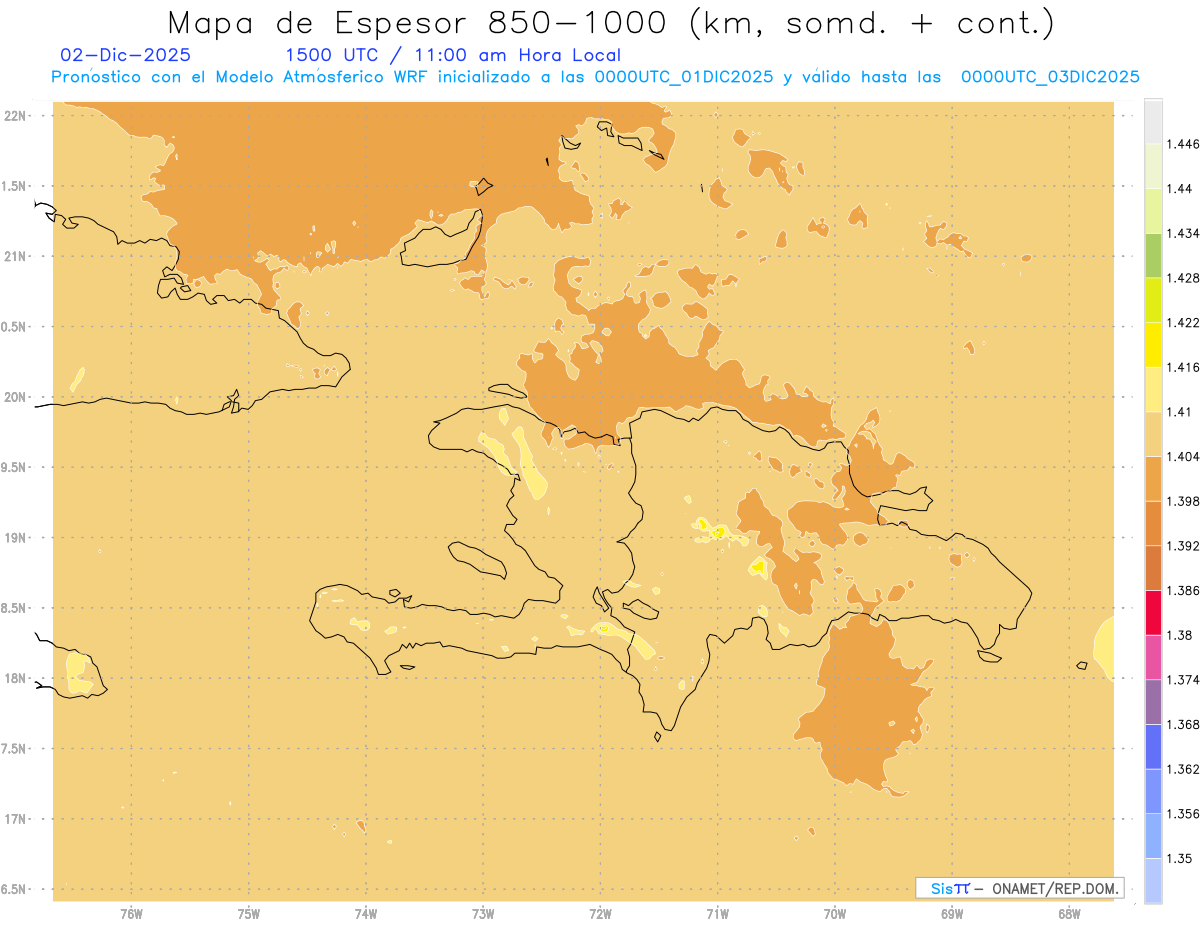Click the green colorbar segment below 1.434
This screenshot has width=1200, height=927.
click(1153, 255)
